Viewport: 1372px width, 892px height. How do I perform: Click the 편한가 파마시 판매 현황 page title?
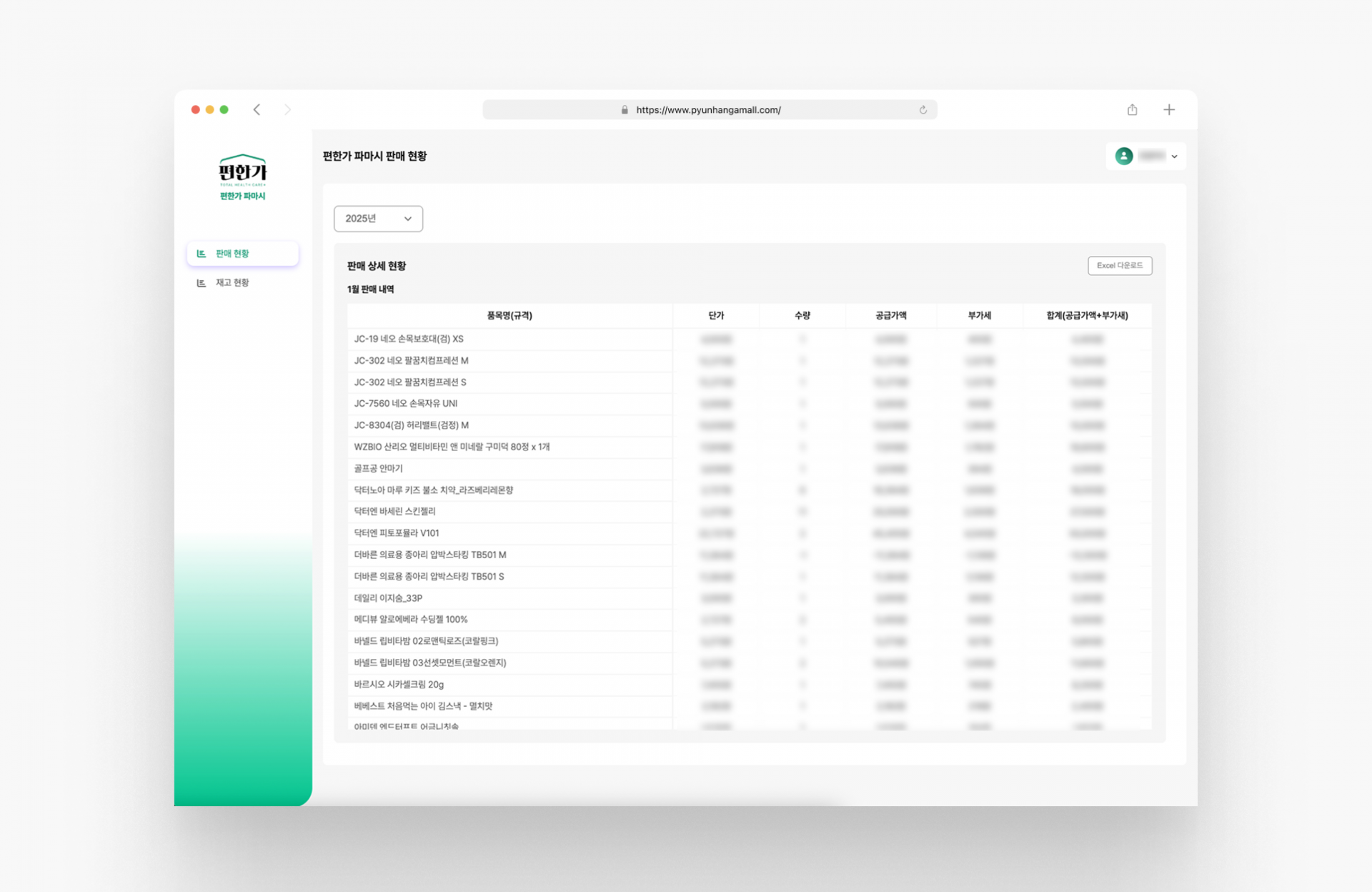coord(374,156)
